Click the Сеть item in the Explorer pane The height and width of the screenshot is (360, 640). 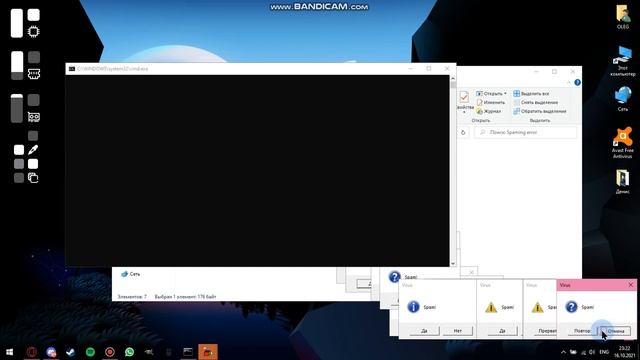[131, 274]
